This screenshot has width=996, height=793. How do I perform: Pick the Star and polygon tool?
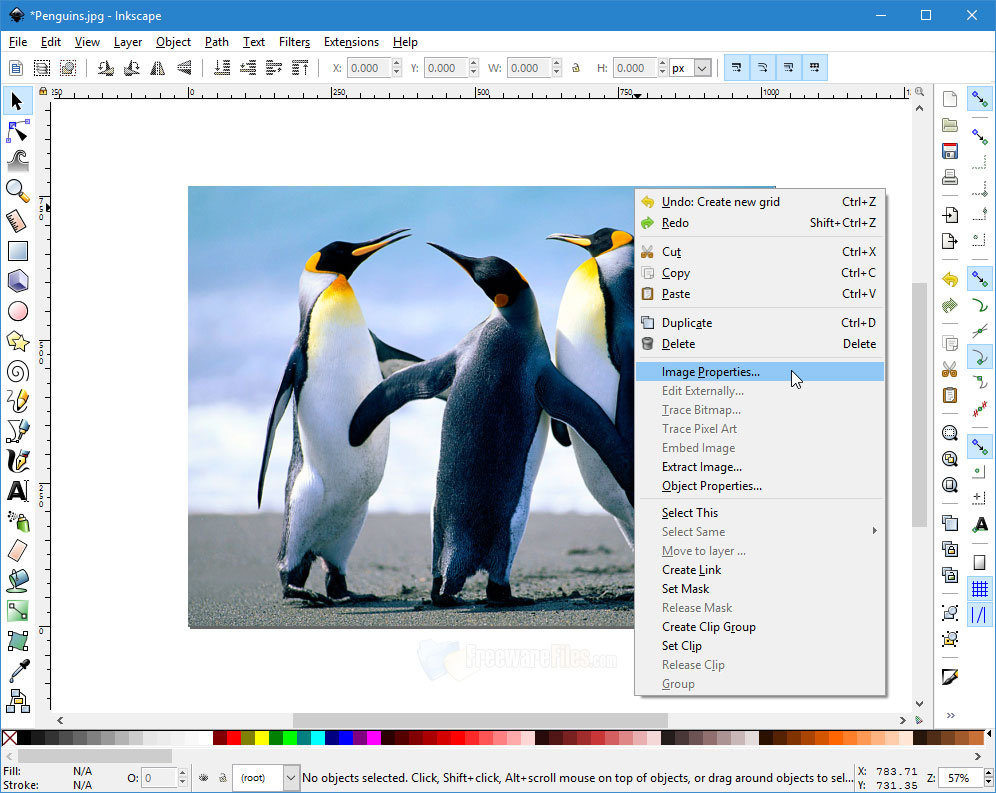17,341
